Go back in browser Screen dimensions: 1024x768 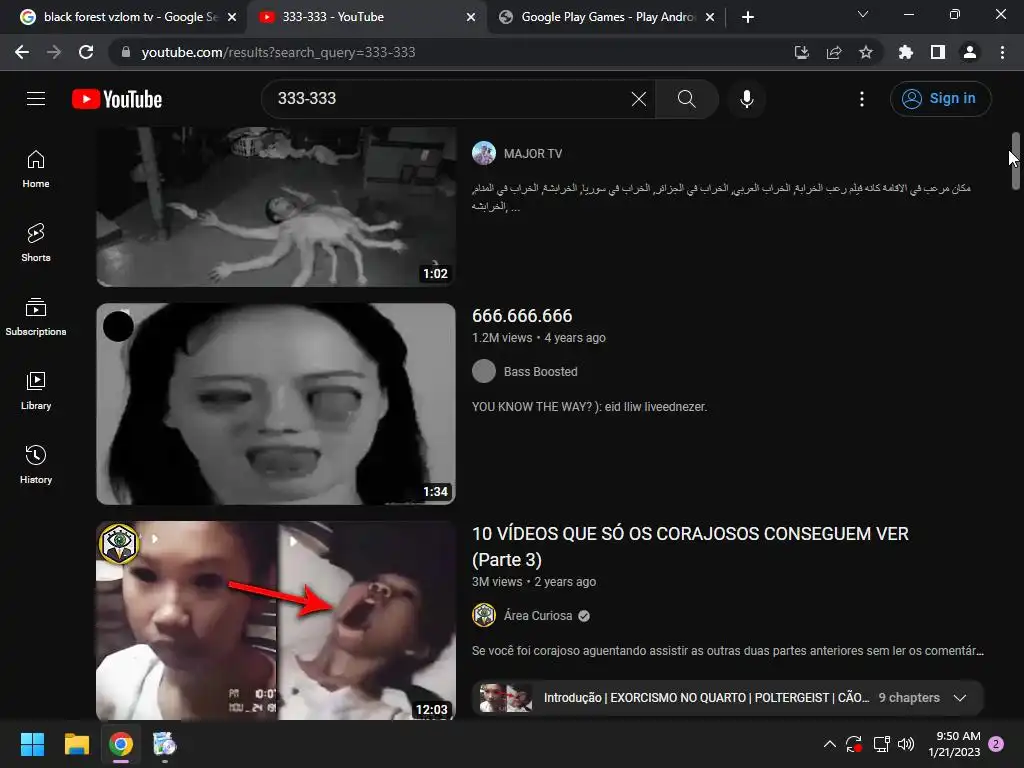[x=22, y=52]
